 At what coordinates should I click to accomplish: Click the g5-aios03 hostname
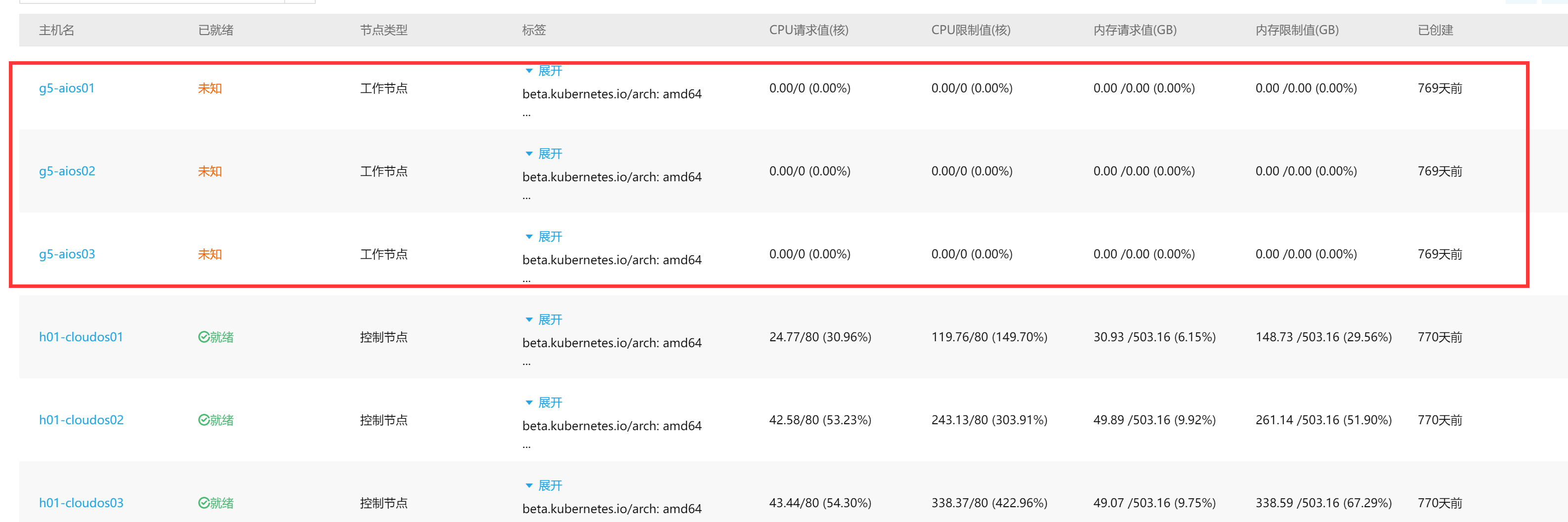pyautogui.click(x=67, y=254)
